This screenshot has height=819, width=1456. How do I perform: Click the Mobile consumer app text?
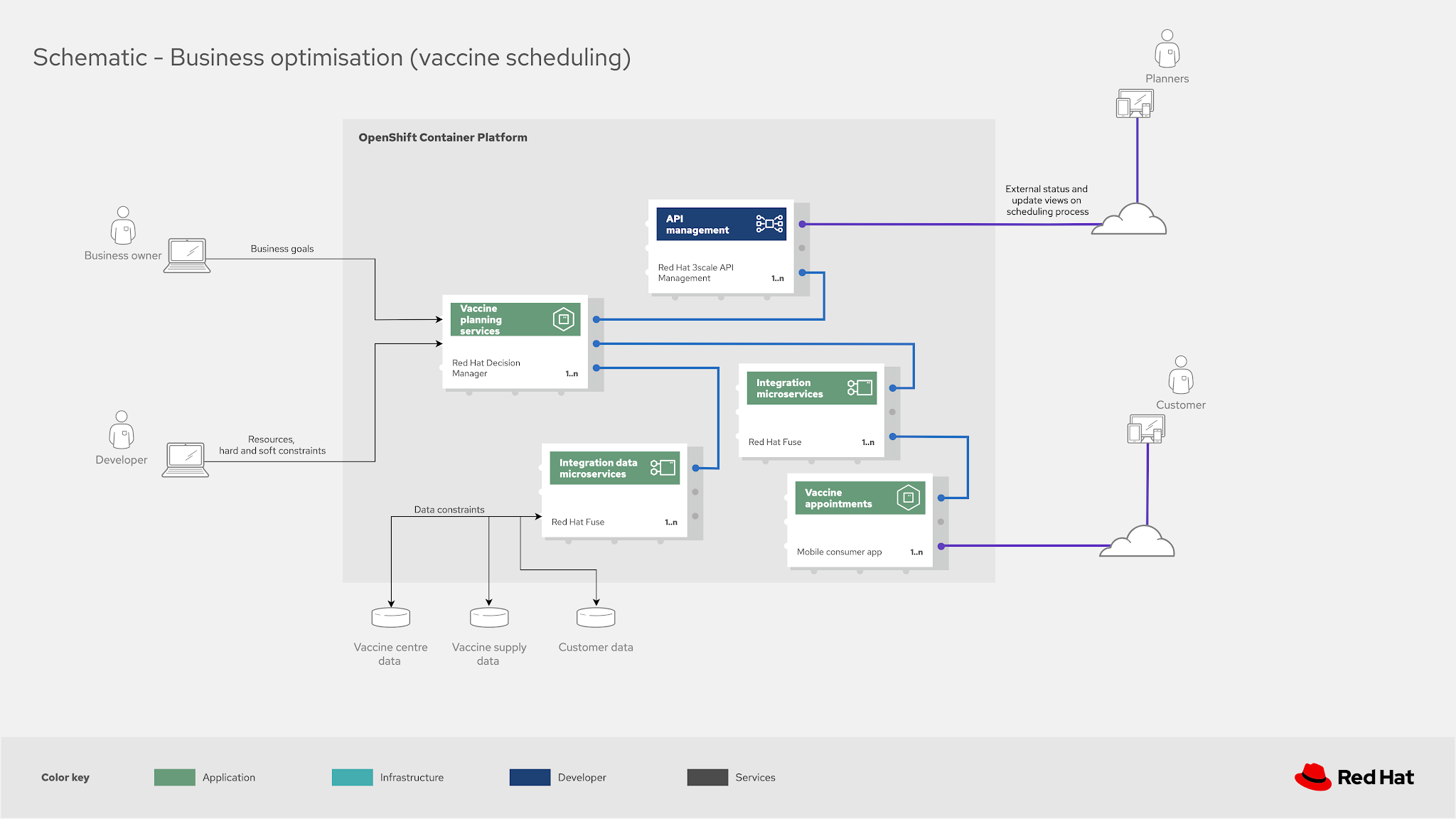coord(839,551)
